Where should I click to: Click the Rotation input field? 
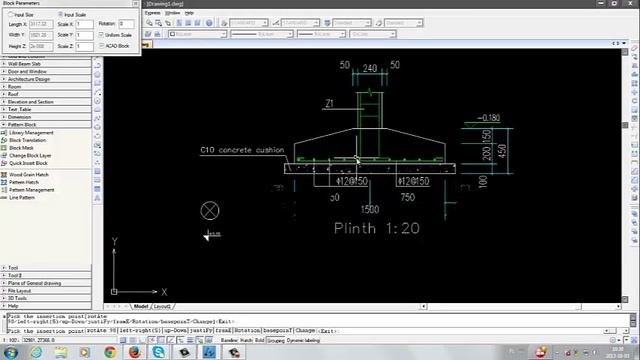126,24
